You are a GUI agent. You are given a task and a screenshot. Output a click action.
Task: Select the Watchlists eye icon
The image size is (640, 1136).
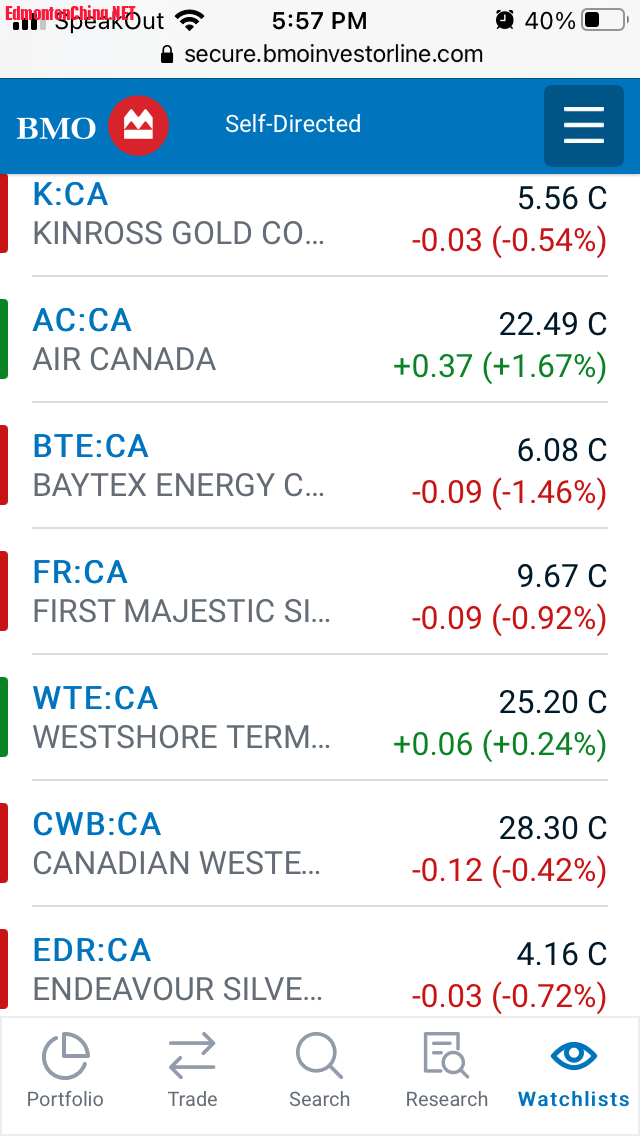pyautogui.click(x=574, y=1056)
